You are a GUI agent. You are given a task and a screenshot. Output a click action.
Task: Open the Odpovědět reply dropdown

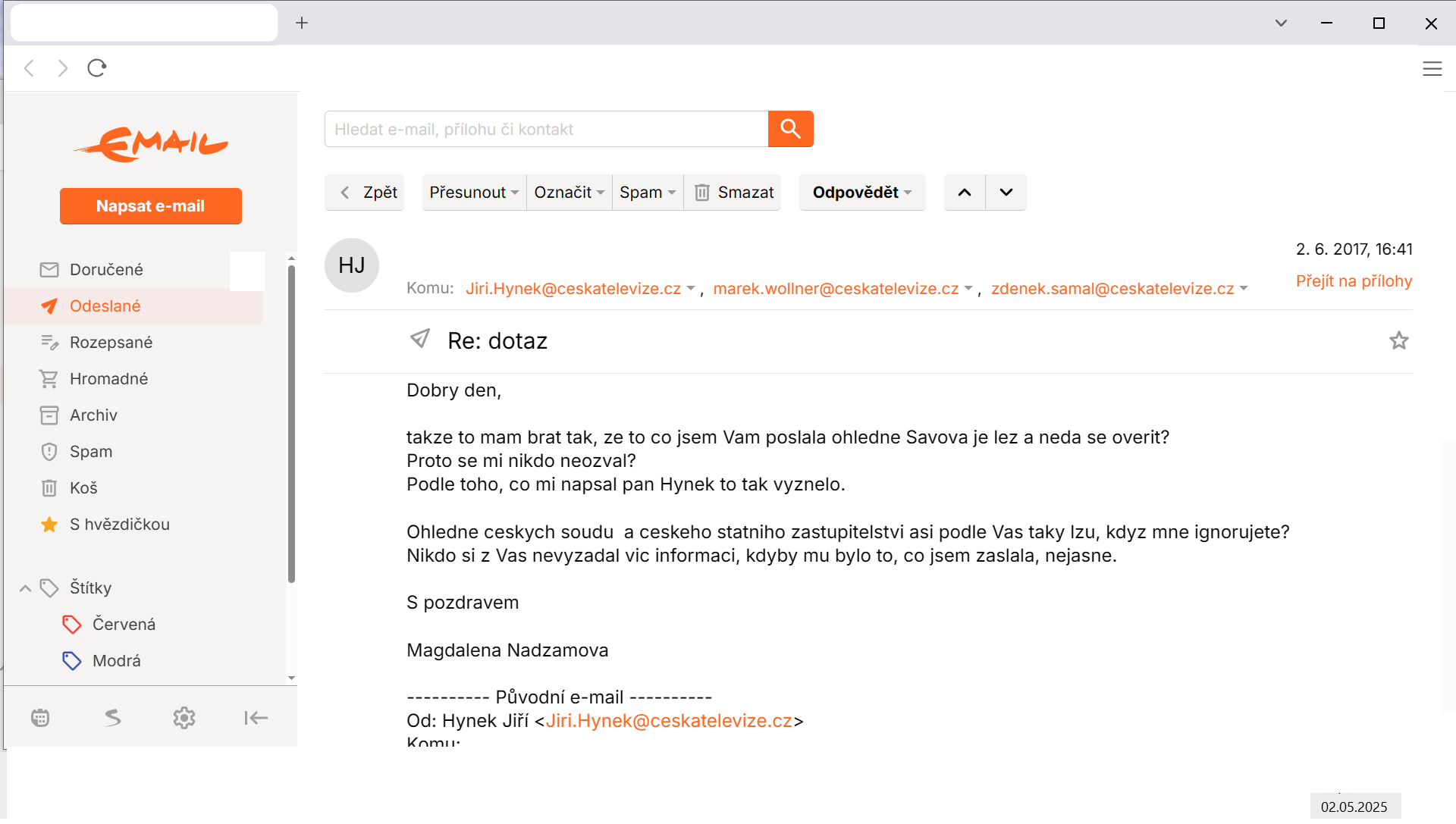[862, 193]
